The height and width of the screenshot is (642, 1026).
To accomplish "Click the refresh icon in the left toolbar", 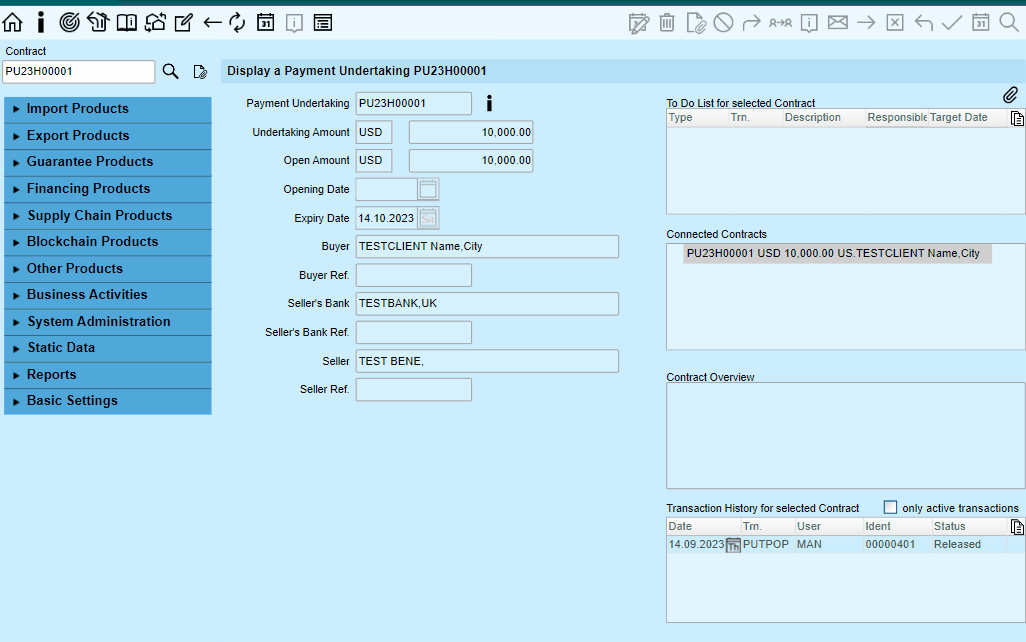I will coord(237,21).
